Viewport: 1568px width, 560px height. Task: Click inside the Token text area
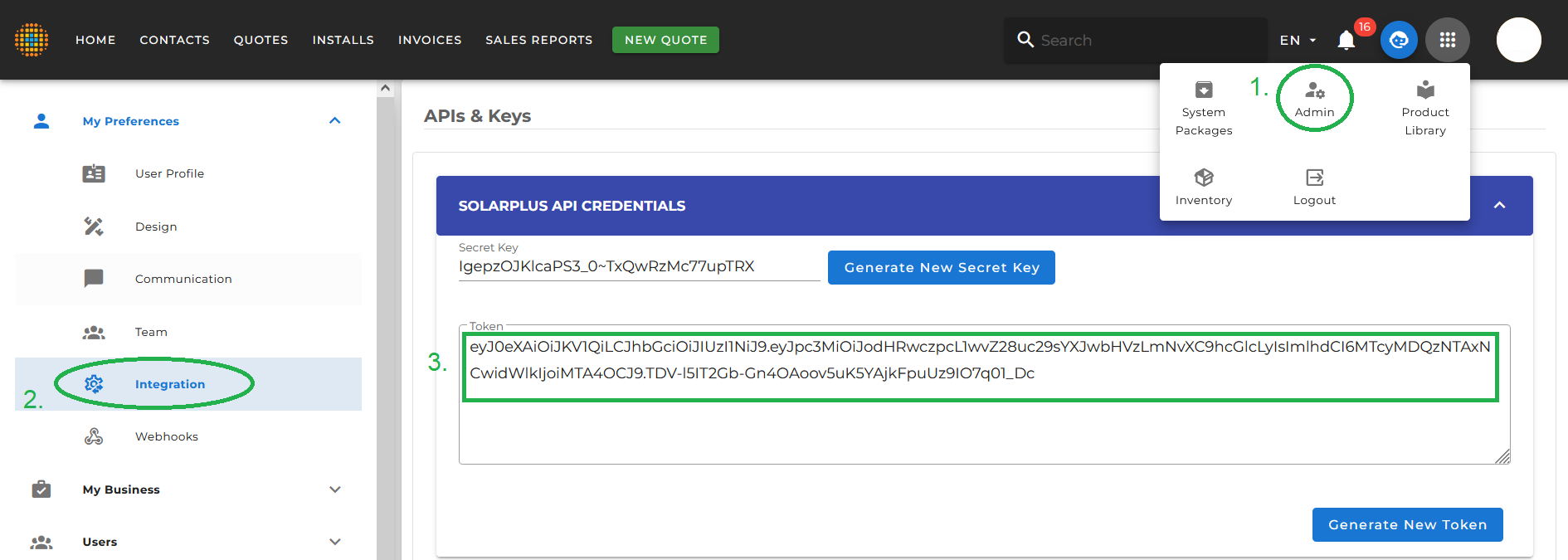pyautogui.click(x=984, y=395)
